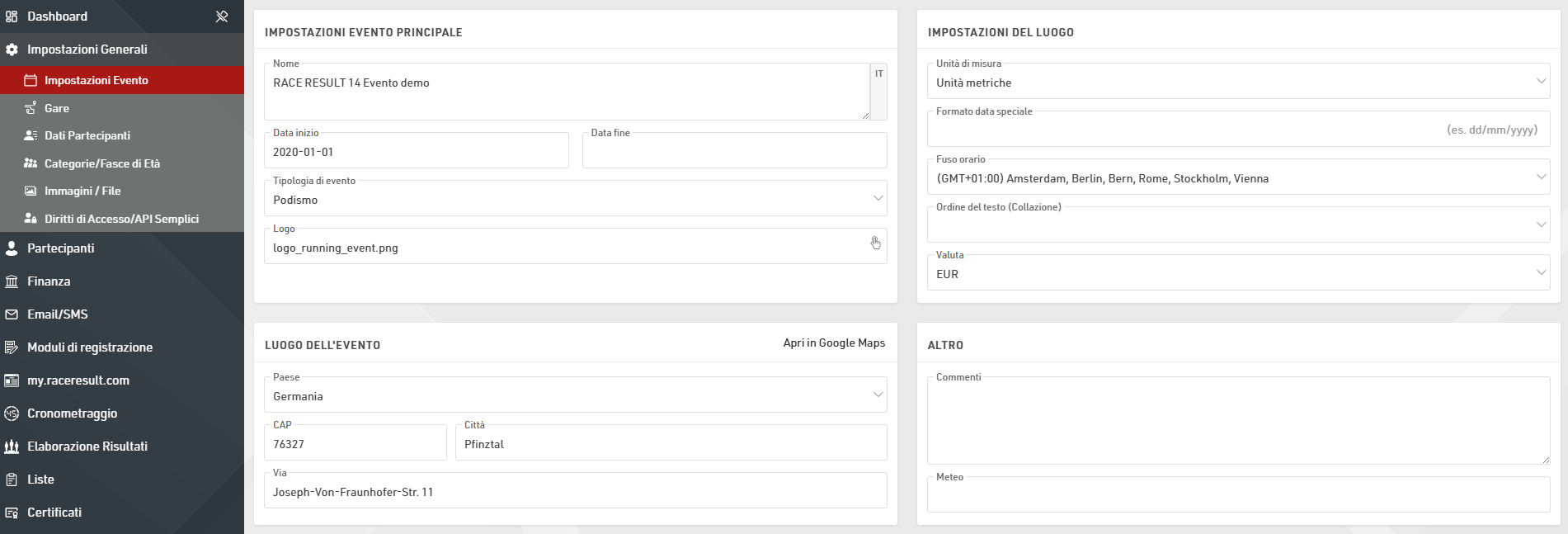Click into the Data fine field
1568x534 pixels.
click(x=734, y=153)
